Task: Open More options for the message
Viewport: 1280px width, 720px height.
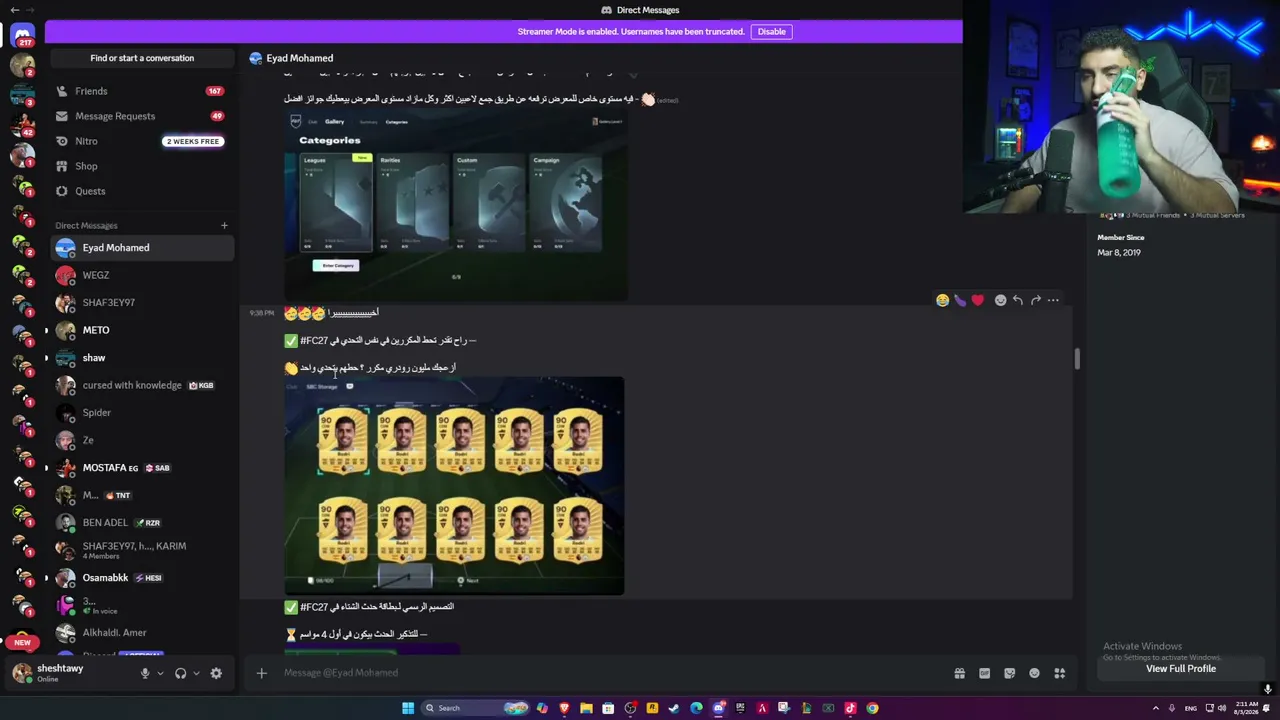Action: (1053, 300)
